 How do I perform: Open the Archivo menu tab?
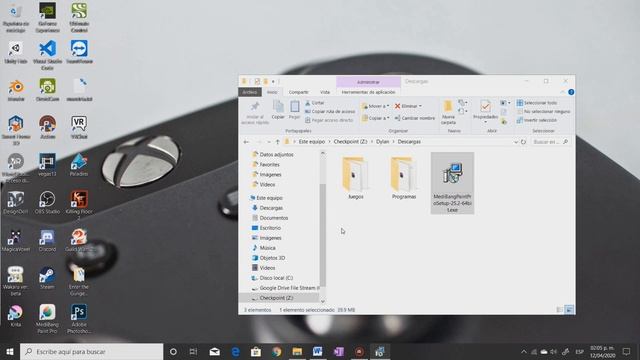click(250, 92)
